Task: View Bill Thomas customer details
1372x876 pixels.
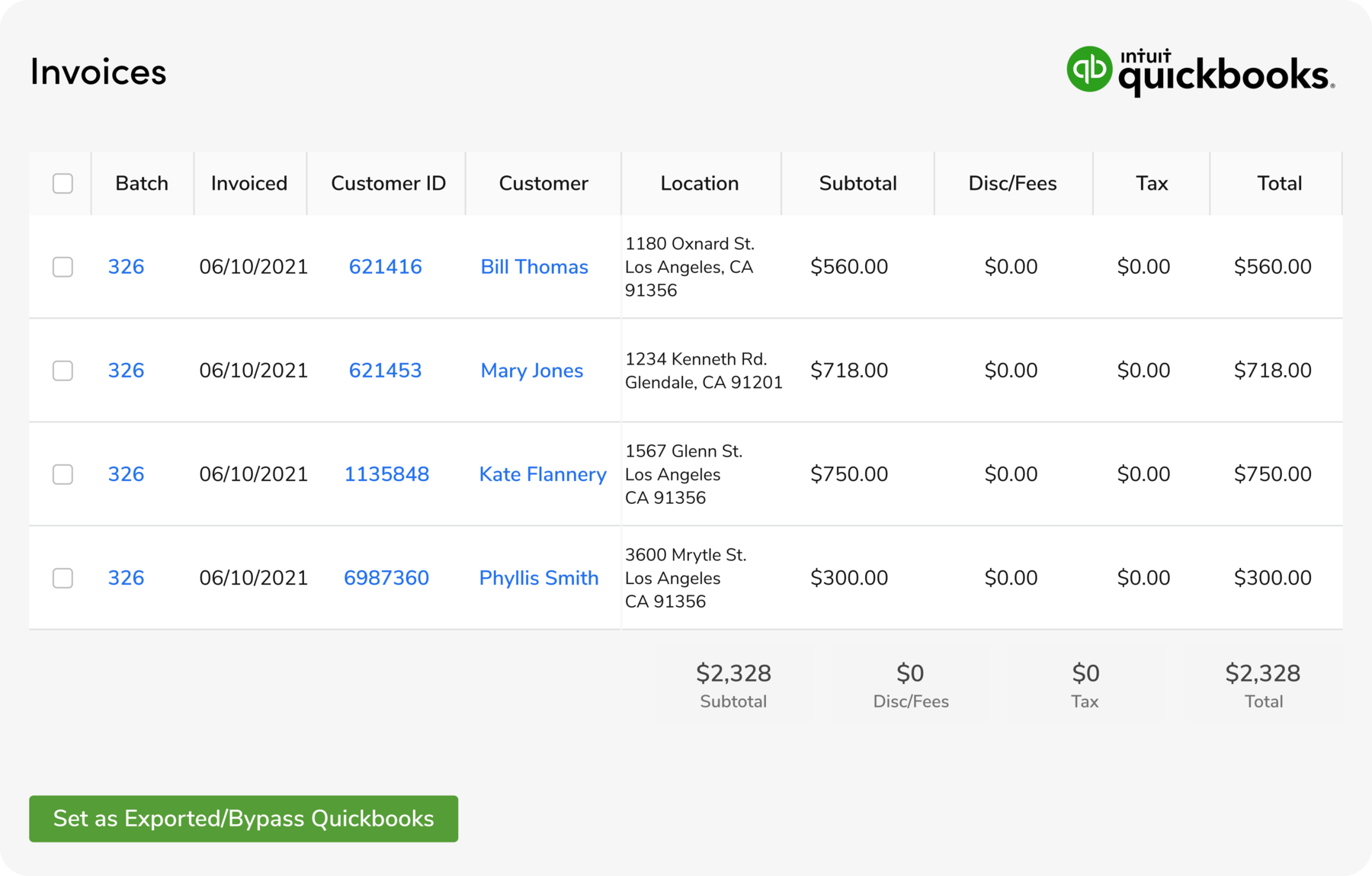Action: (534, 267)
